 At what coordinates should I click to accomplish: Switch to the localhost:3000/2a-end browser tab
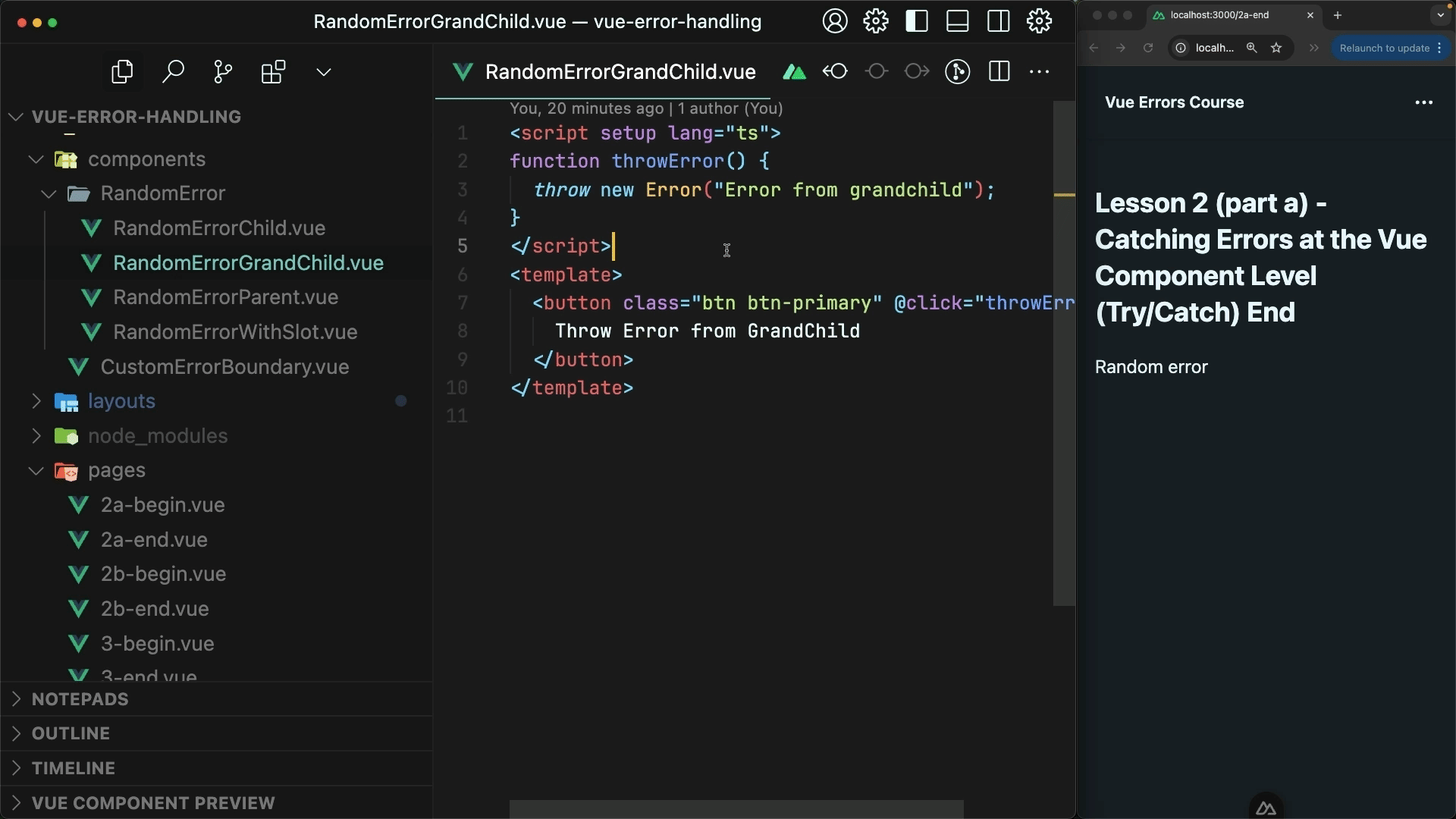point(1219,15)
